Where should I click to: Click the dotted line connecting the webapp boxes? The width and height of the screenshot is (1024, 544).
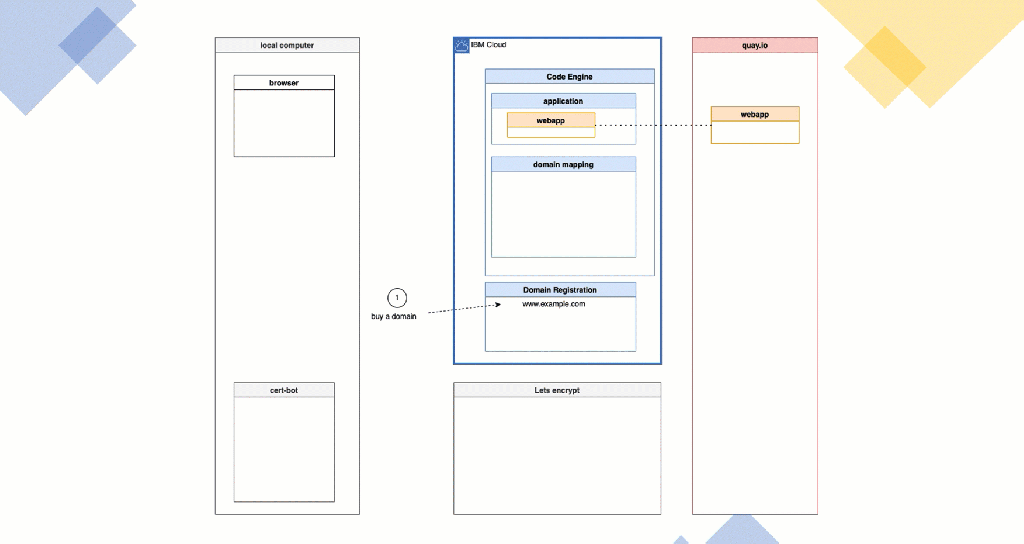(653, 125)
